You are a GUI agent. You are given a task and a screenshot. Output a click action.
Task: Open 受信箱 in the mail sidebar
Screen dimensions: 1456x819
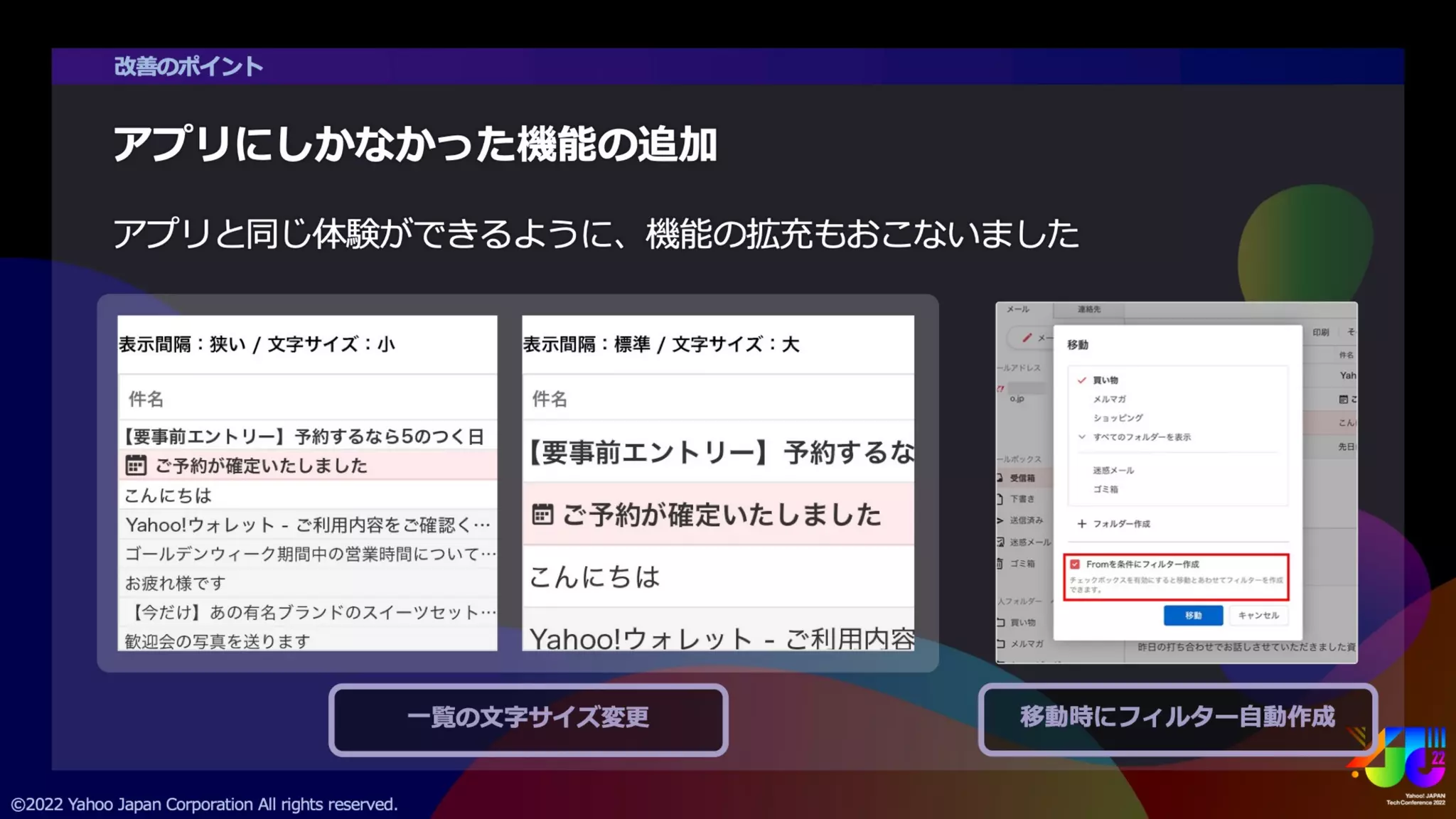[x=1022, y=478]
